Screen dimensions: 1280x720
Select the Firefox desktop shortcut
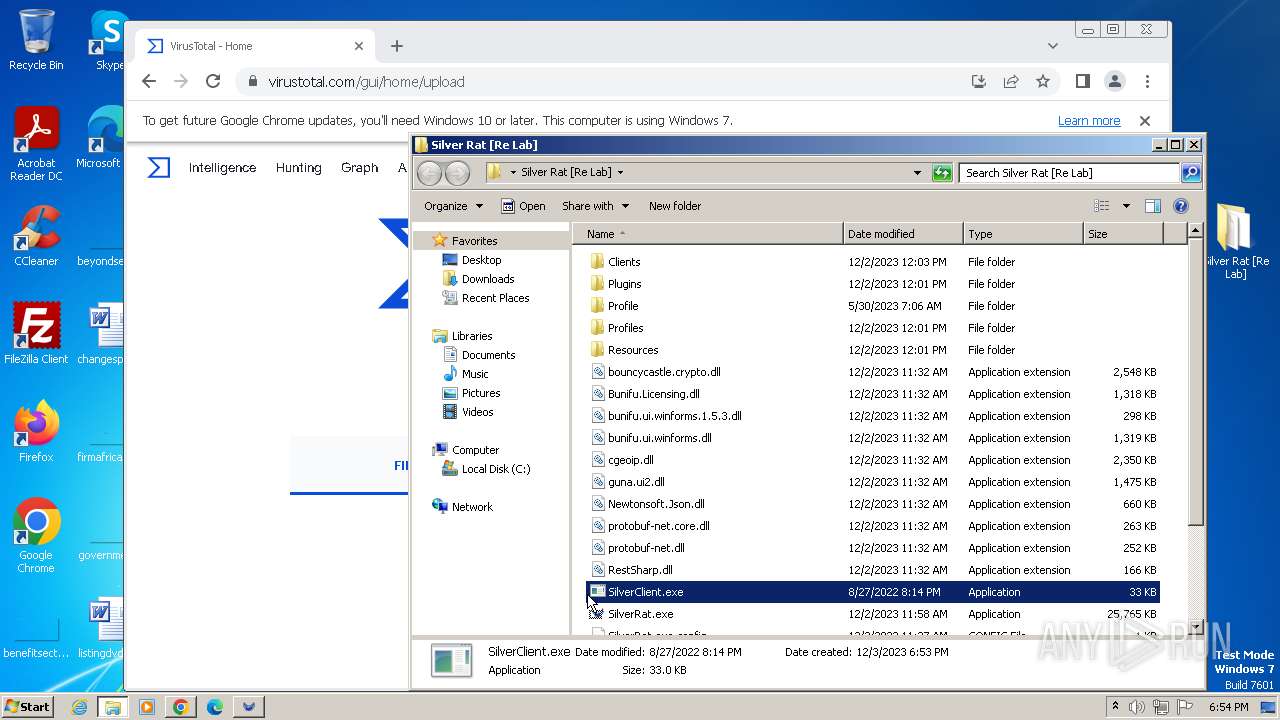coord(36,432)
